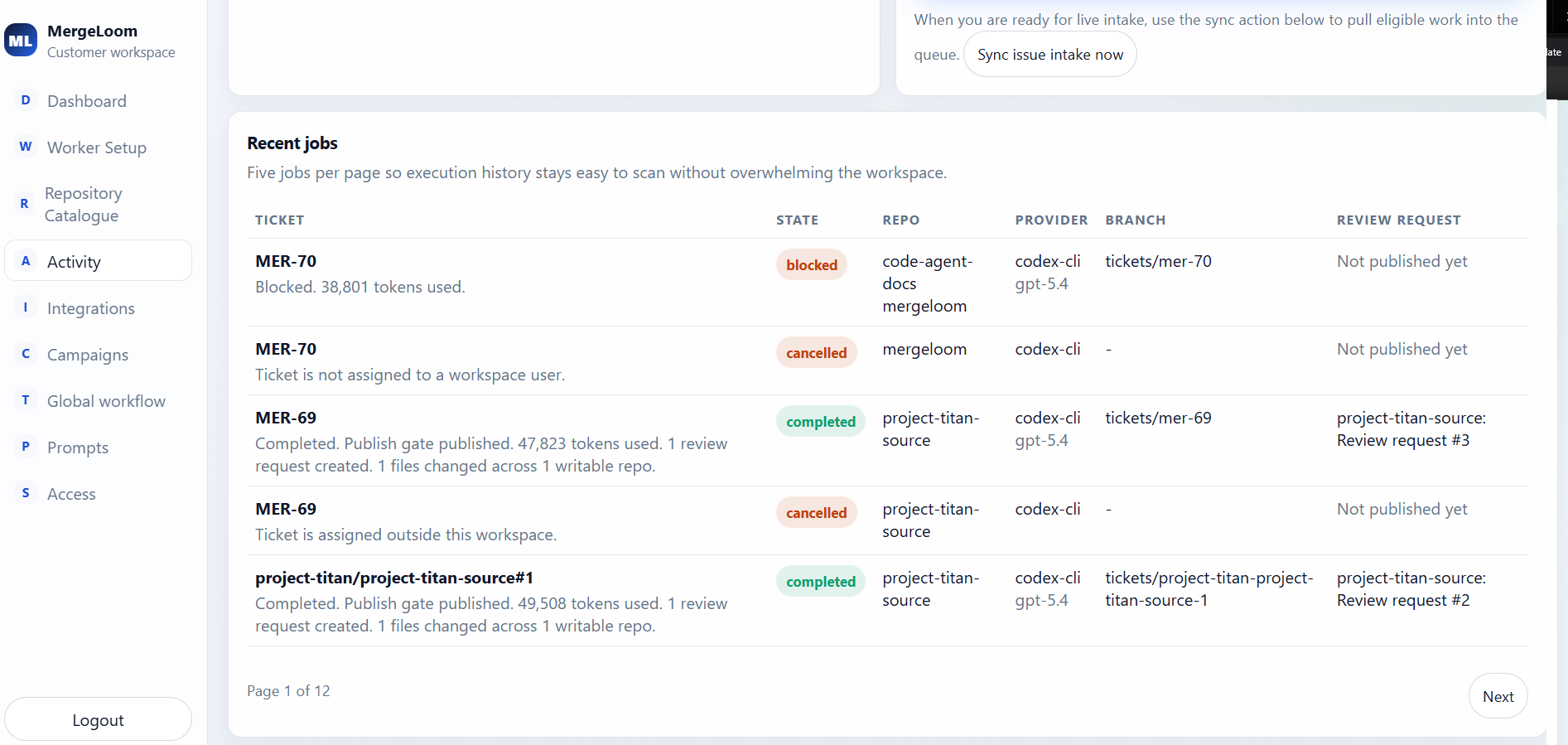Viewport: 1568px width, 745px height.
Task: Open the Dashboard page
Action: point(98,101)
